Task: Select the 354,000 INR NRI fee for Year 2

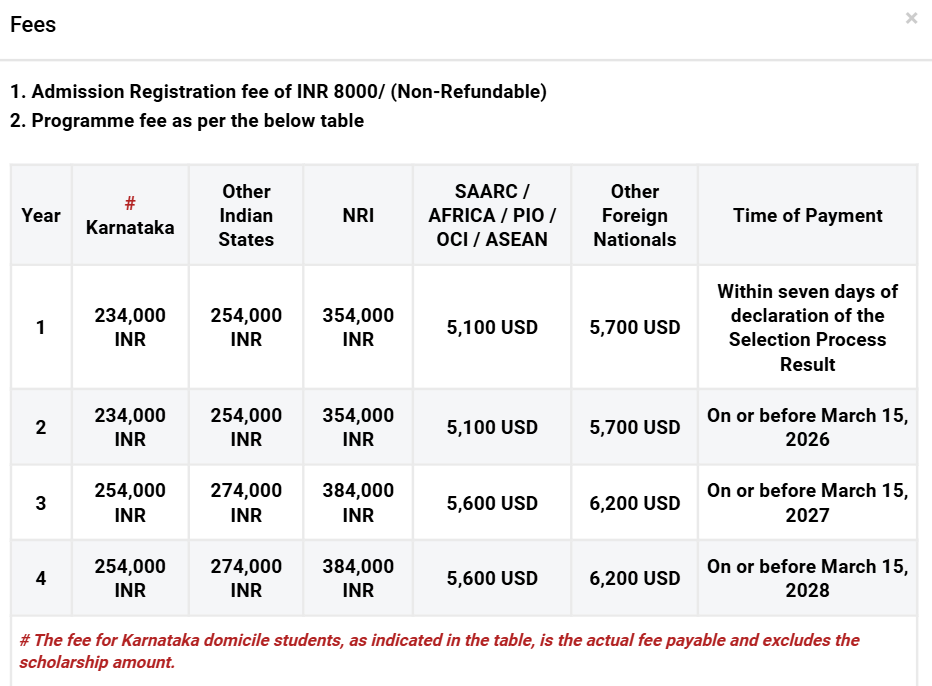Action: click(x=357, y=426)
